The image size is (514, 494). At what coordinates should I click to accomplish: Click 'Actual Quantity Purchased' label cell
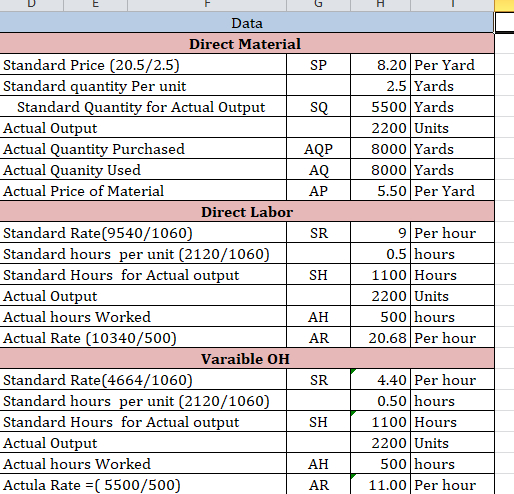tap(143, 149)
